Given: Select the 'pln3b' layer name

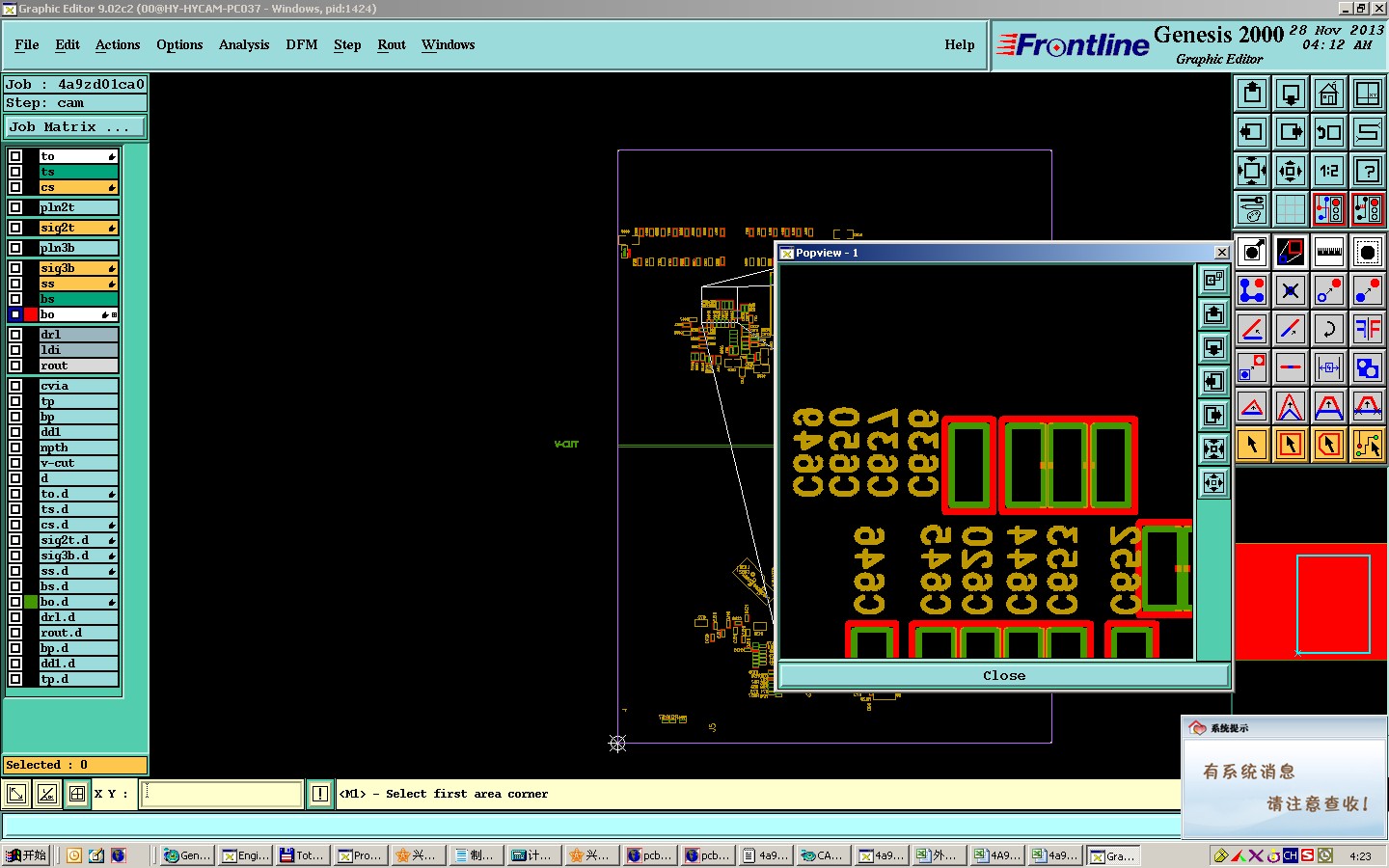Looking at the screenshot, I should pos(78,248).
